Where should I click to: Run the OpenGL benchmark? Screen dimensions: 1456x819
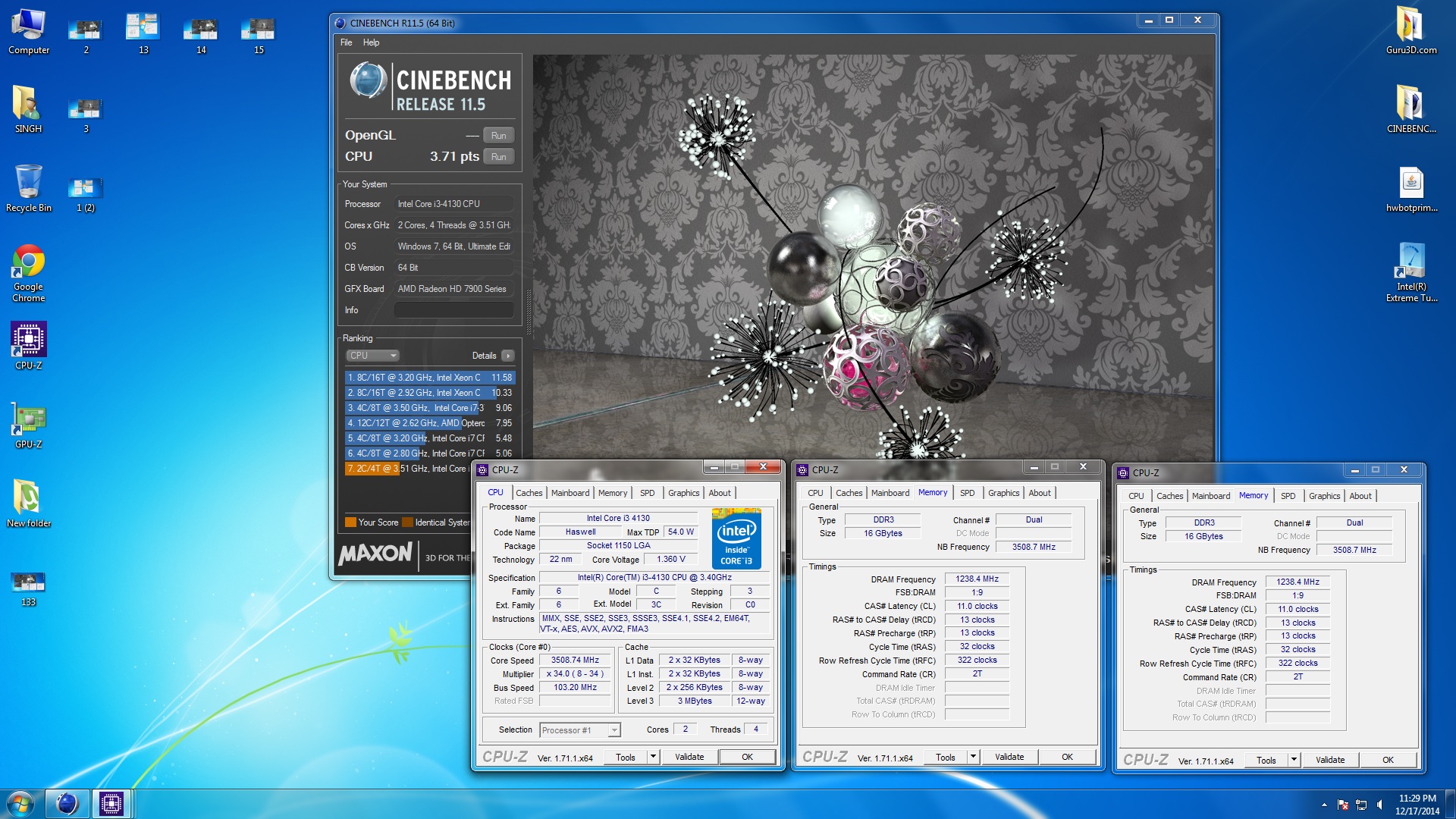[x=498, y=136]
